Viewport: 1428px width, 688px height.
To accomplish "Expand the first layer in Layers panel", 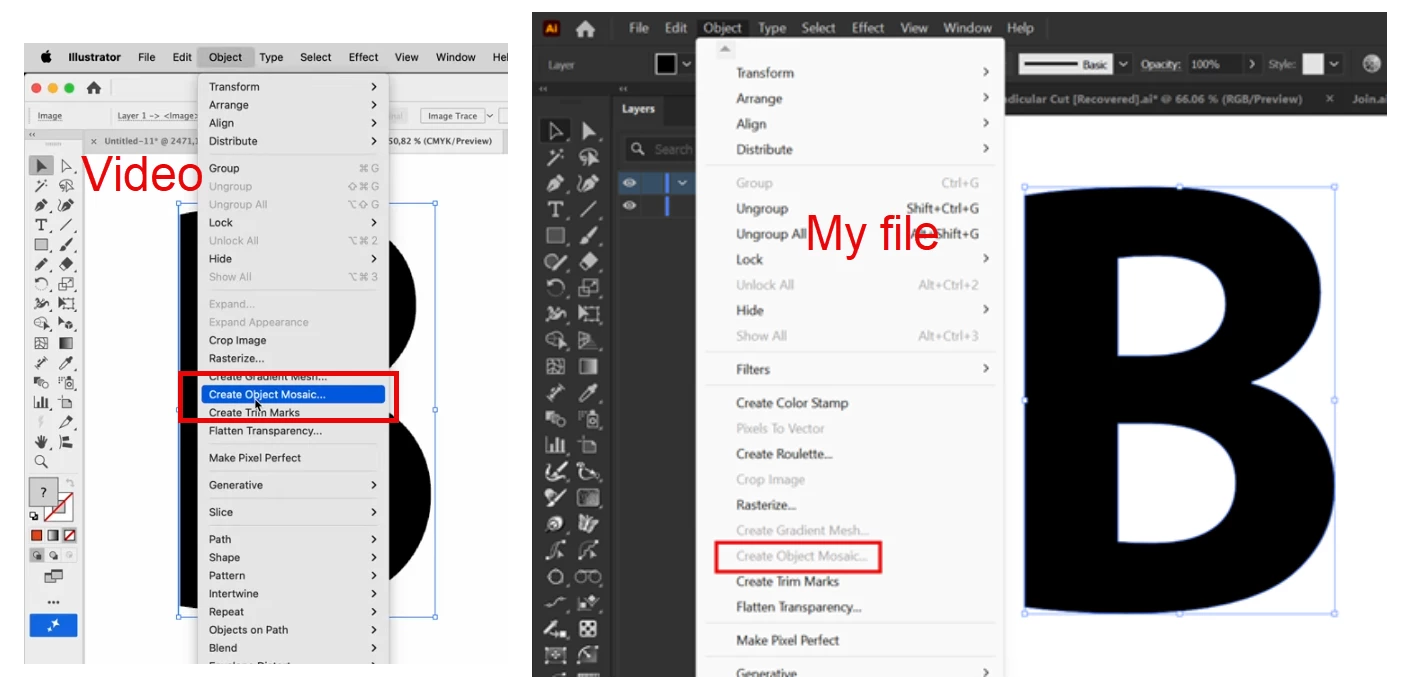I will [683, 183].
